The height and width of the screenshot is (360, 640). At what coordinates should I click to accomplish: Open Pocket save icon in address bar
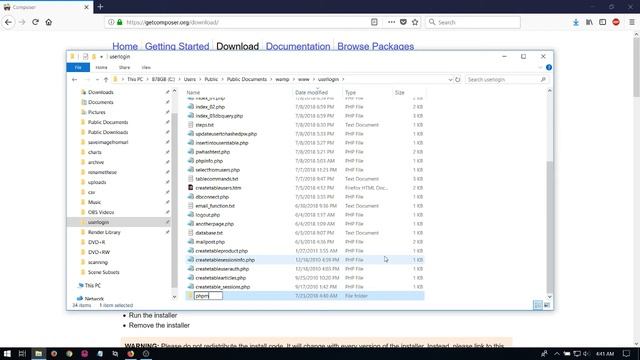pyautogui.click(x=403, y=22)
